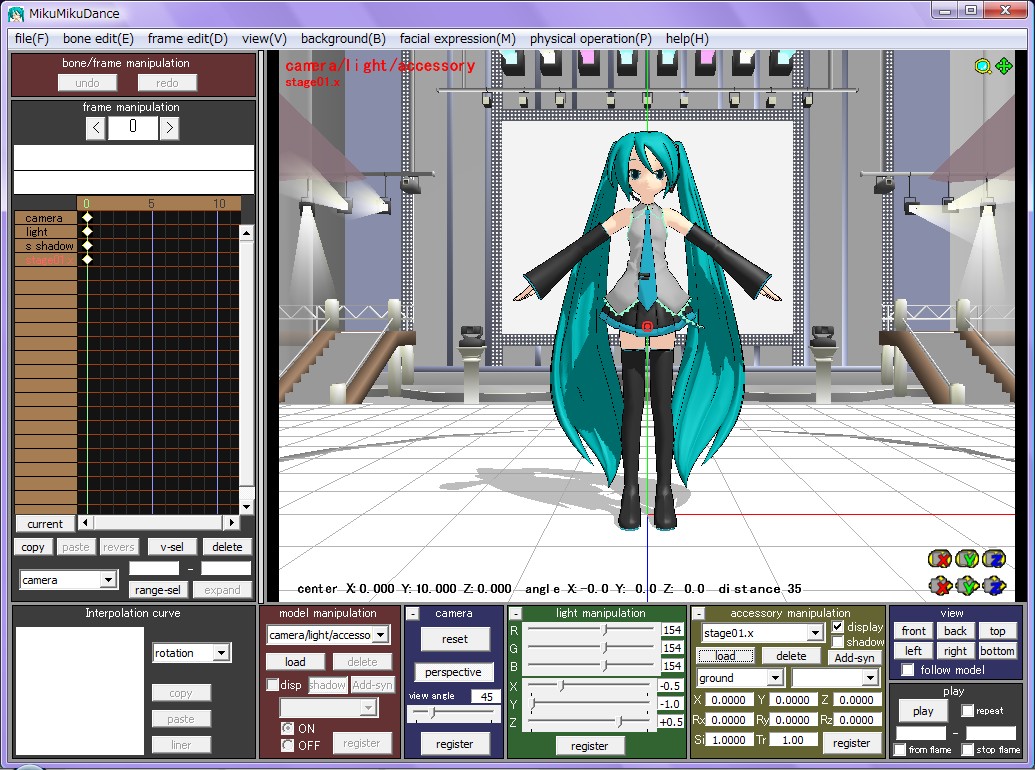Click the frame number input field
This screenshot has width=1035, height=770.
(x=133, y=127)
